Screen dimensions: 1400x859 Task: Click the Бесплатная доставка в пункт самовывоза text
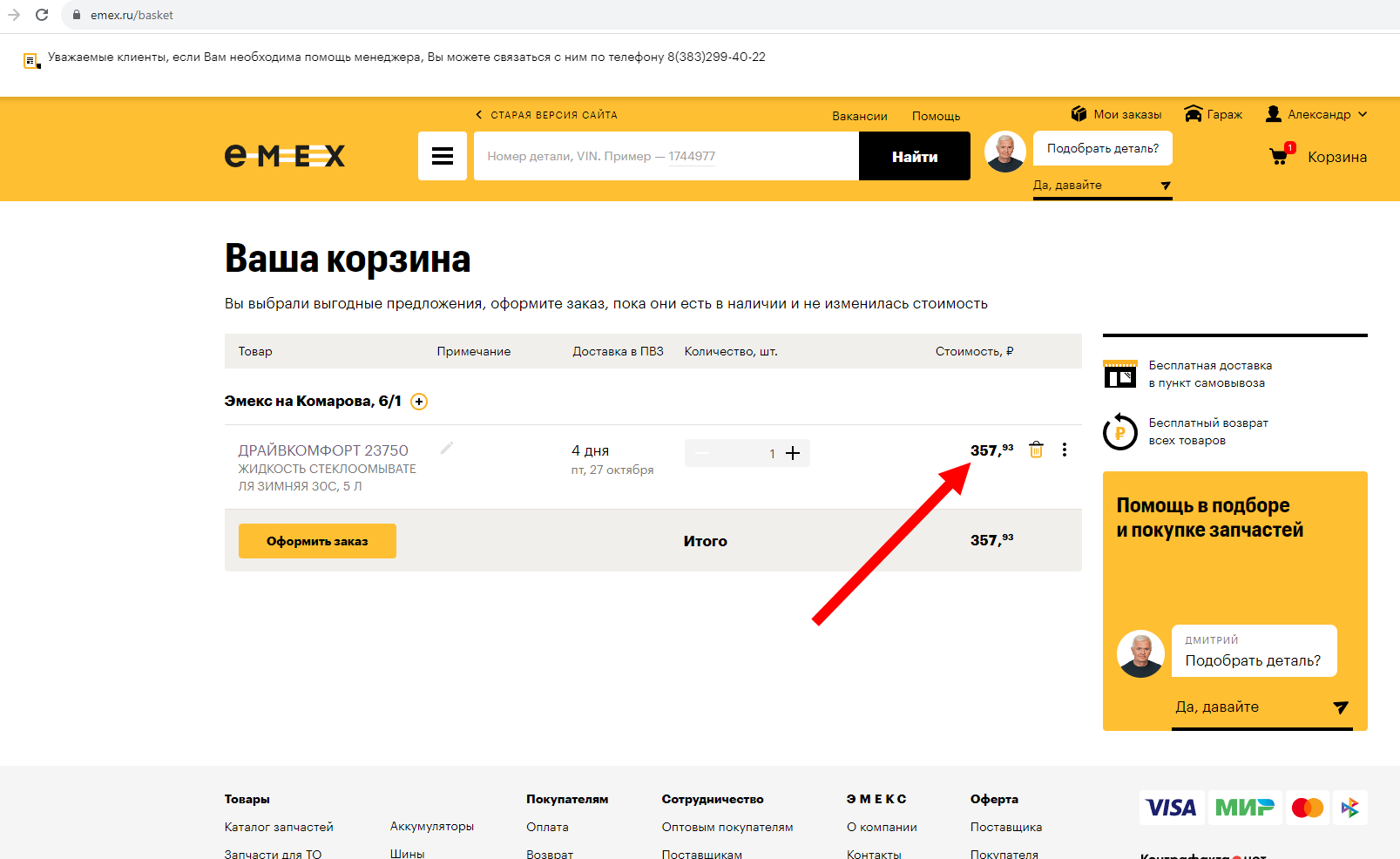pyautogui.click(x=1210, y=374)
